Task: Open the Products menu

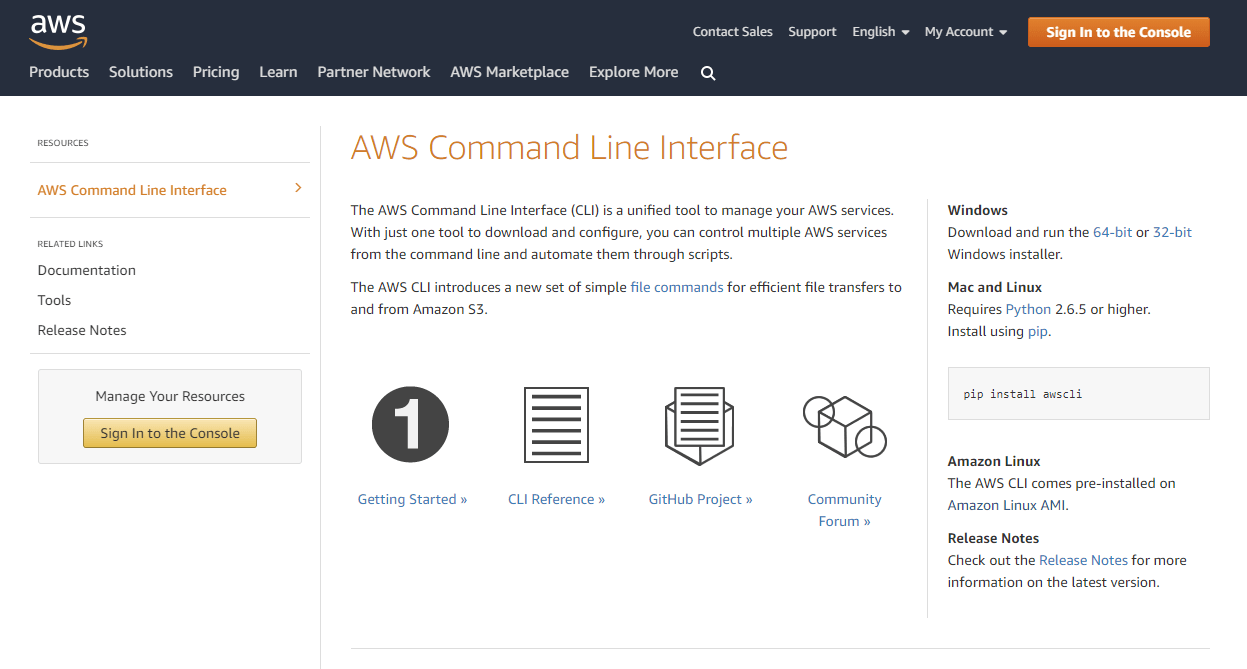Action: click(59, 72)
